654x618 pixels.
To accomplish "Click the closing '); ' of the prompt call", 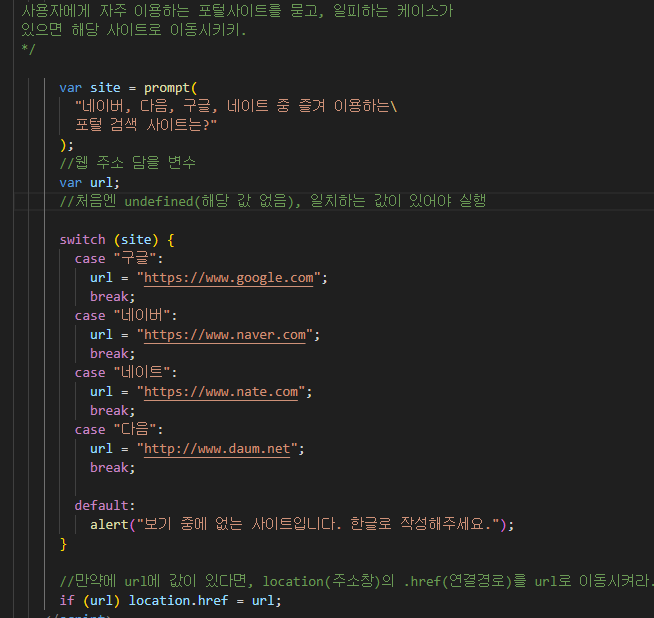I will (x=67, y=145).
